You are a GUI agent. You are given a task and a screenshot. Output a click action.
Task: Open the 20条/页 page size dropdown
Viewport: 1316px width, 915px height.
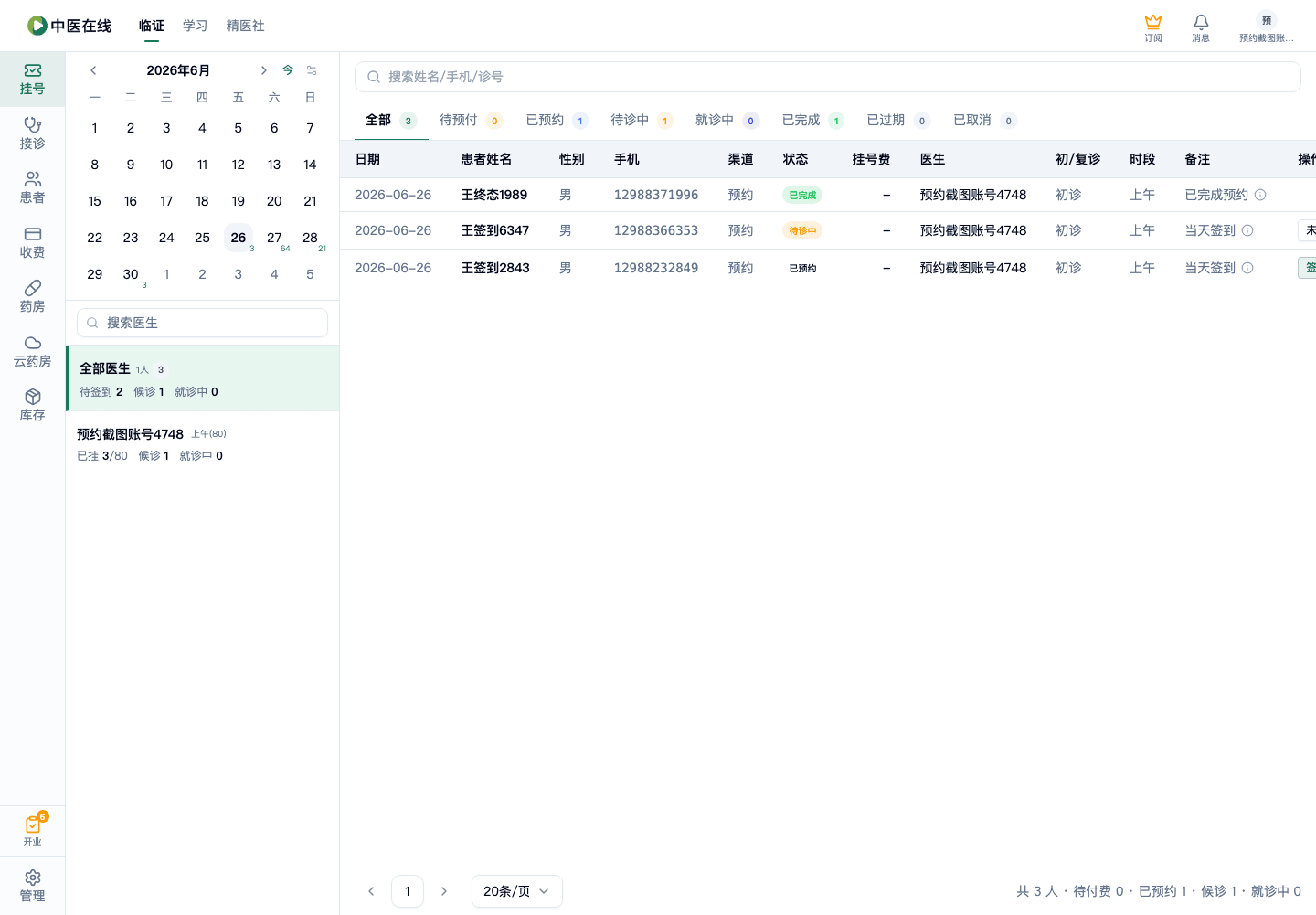[517, 891]
